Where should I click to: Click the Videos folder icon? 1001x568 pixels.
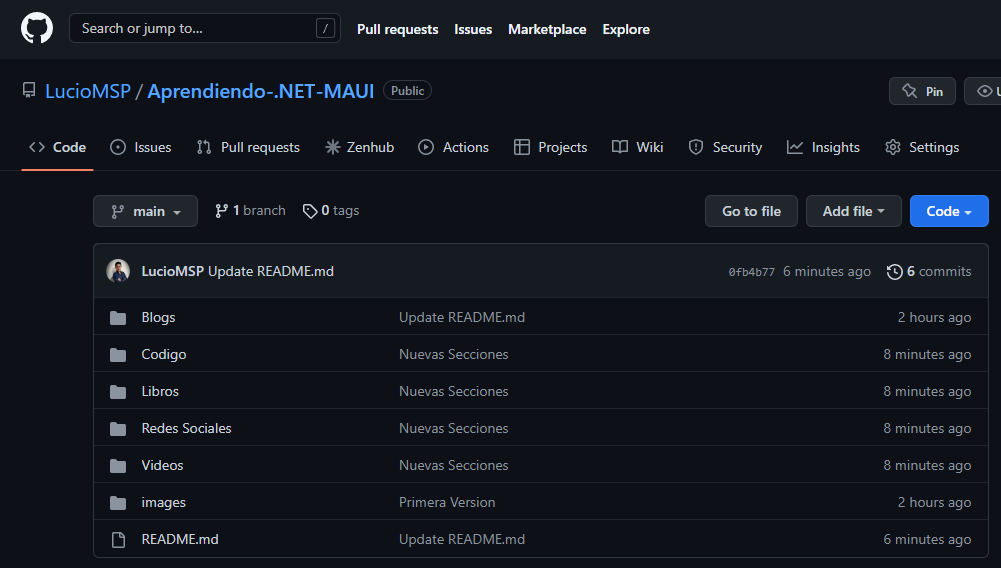118,466
